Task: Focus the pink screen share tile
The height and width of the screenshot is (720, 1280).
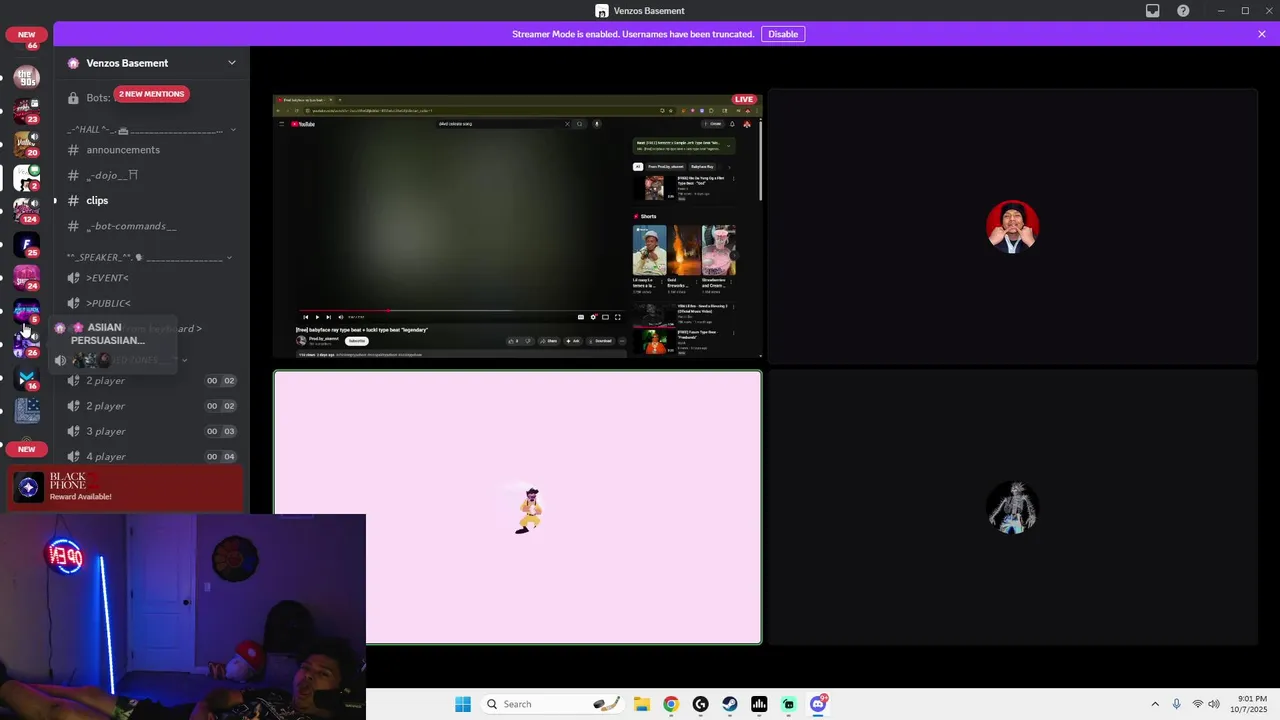Action: click(x=518, y=507)
